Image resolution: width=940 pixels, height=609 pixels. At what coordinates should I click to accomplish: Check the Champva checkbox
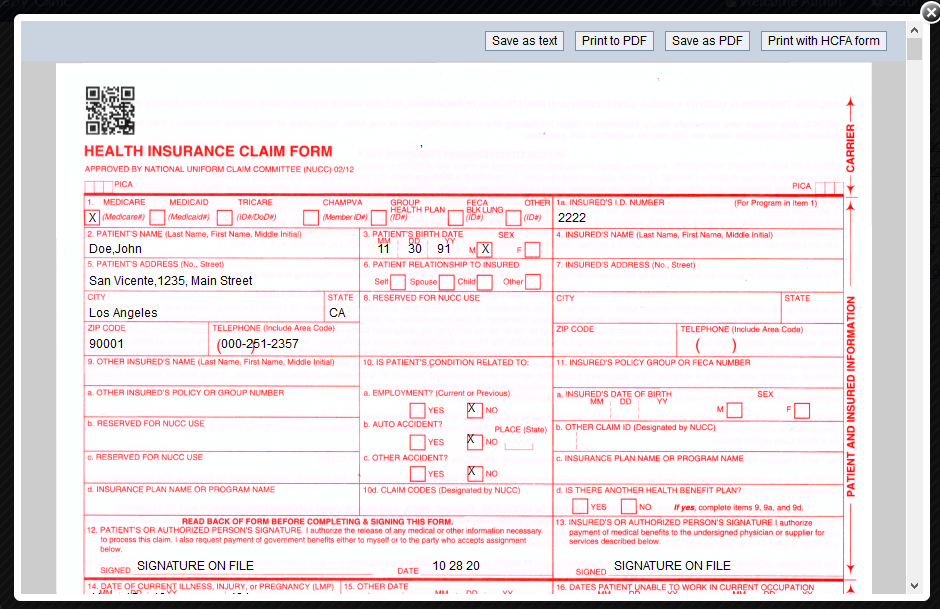click(x=311, y=217)
